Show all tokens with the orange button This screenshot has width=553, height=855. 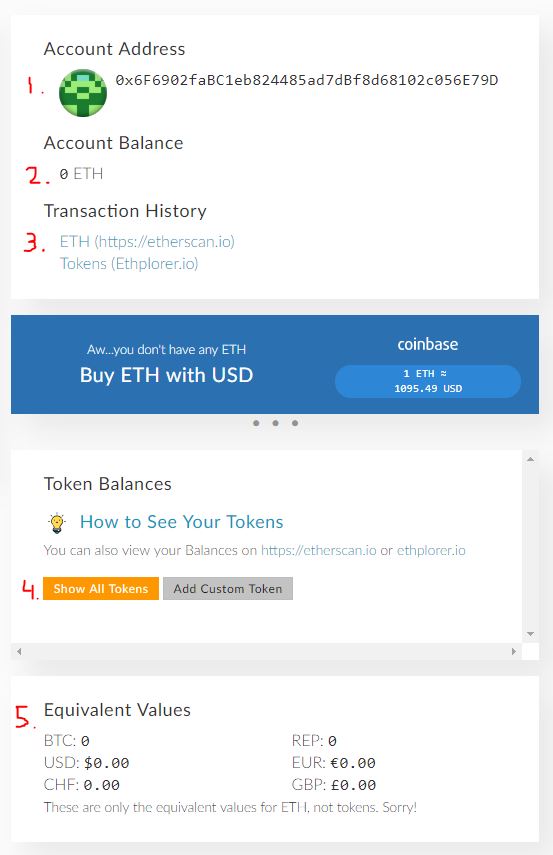[101, 588]
